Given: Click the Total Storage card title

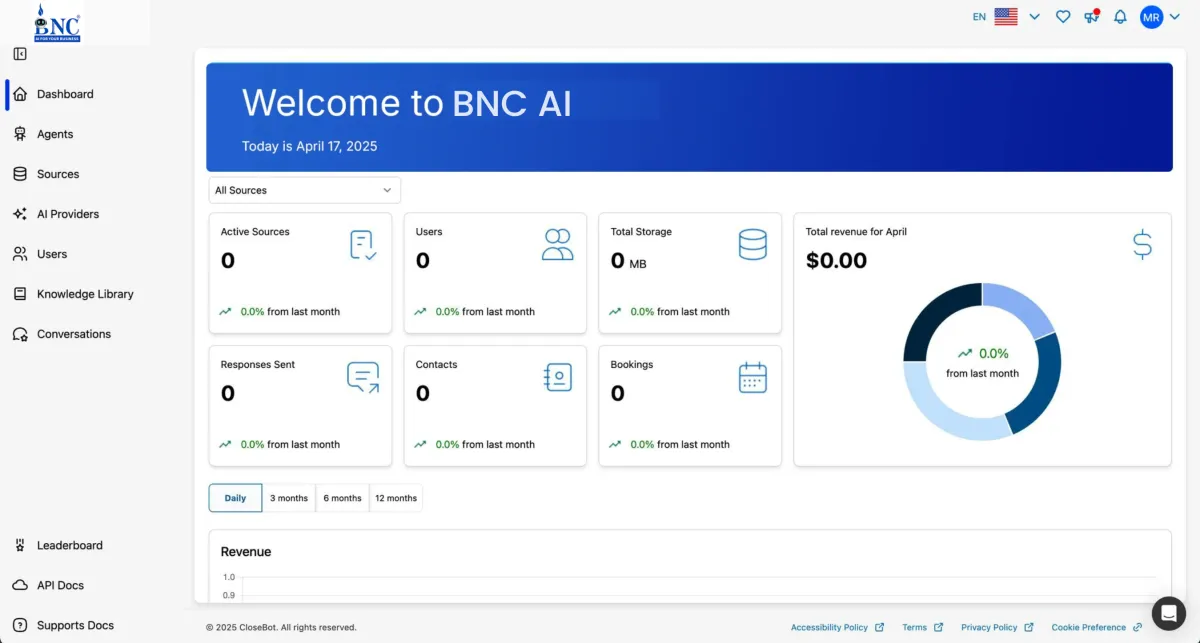Looking at the screenshot, I should (x=641, y=232).
